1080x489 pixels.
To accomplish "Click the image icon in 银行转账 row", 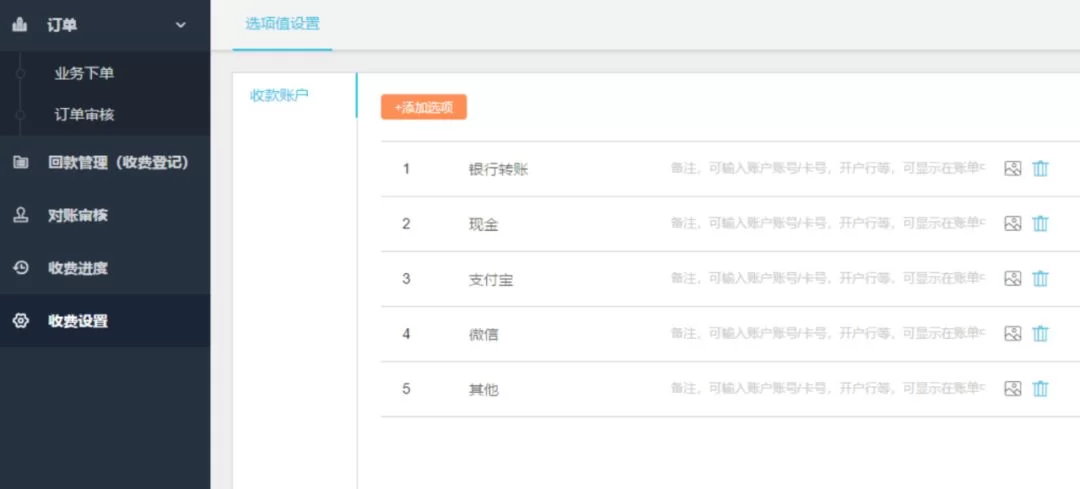I will [1012, 169].
